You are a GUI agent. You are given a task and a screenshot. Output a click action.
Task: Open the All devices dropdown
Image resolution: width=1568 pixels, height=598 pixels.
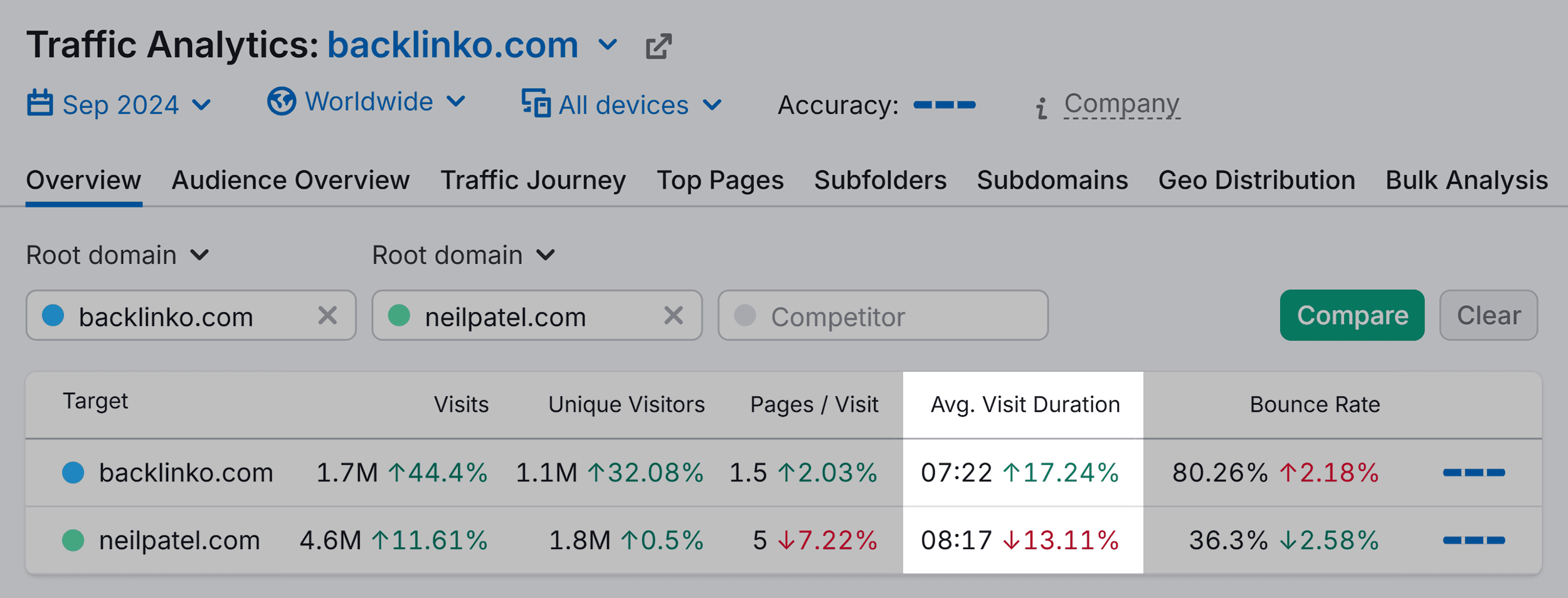622,104
